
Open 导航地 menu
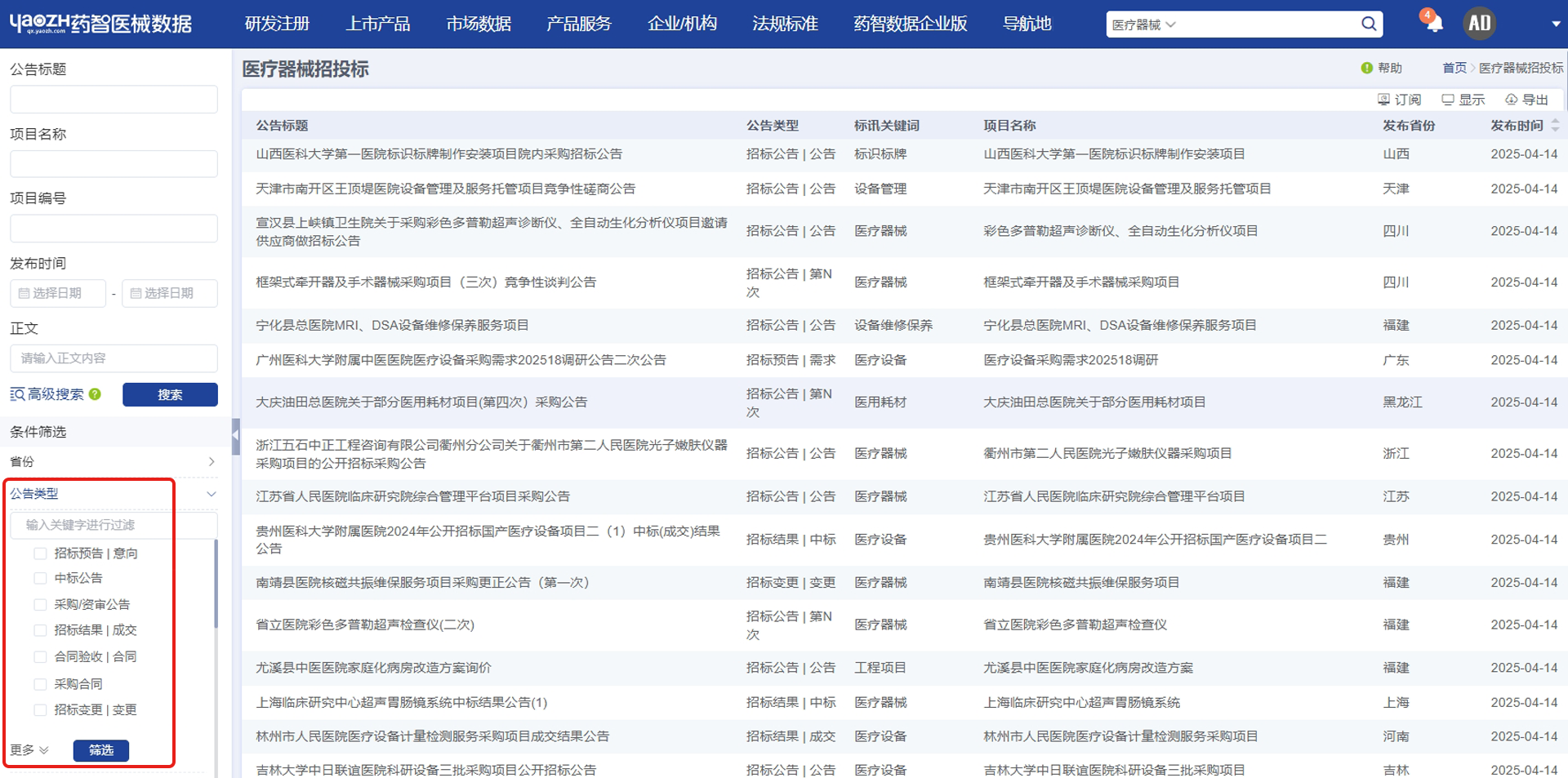click(x=1027, y=24)
